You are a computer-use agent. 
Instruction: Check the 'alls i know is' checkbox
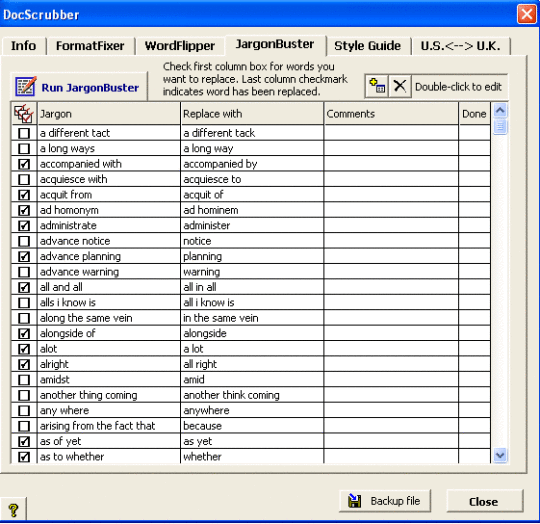pyautogui.click(x=24, y=303)
